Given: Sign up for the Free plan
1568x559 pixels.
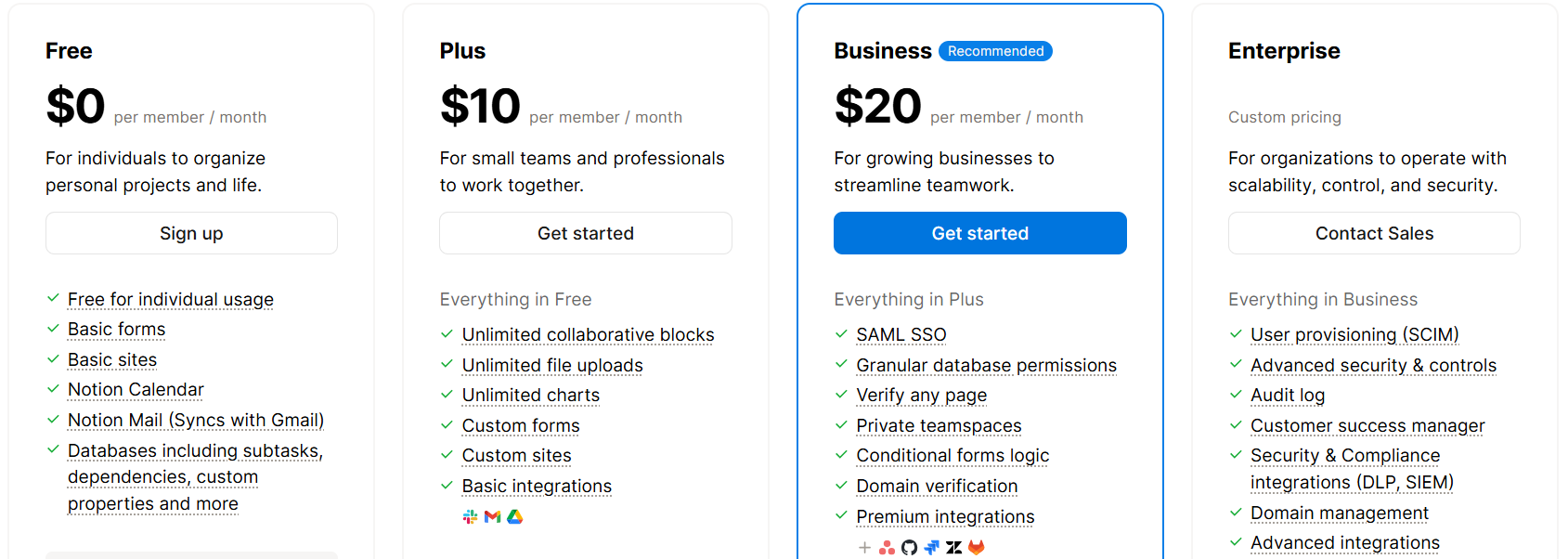Looking at the screenshot, I should 191,233.
